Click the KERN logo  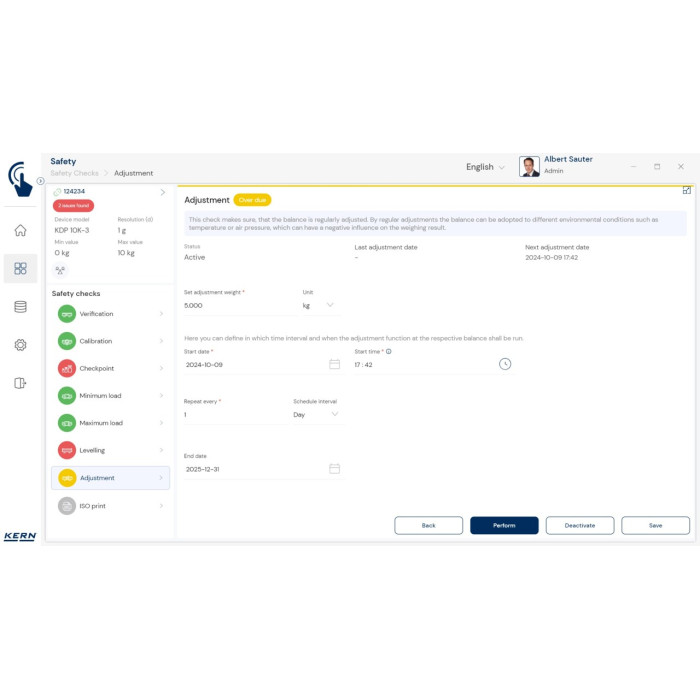click(x=20, y=536)
